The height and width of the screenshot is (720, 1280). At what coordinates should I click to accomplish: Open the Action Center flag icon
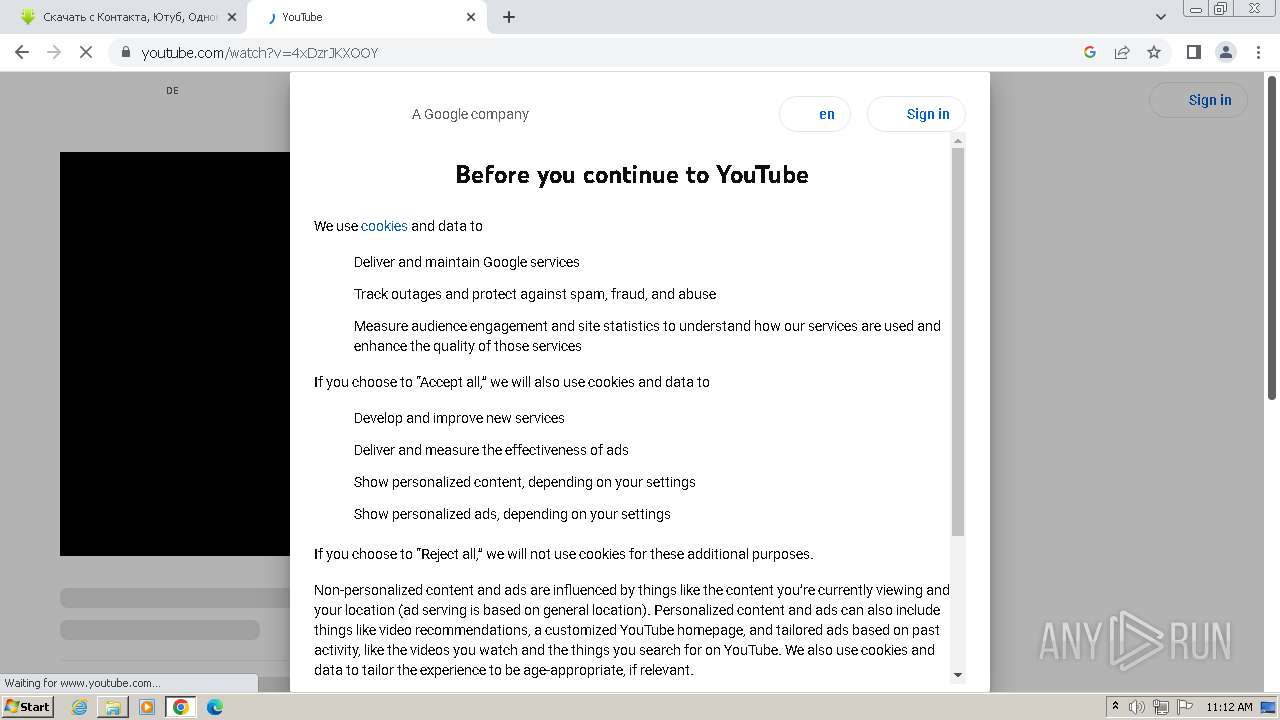click(1184, 707)
